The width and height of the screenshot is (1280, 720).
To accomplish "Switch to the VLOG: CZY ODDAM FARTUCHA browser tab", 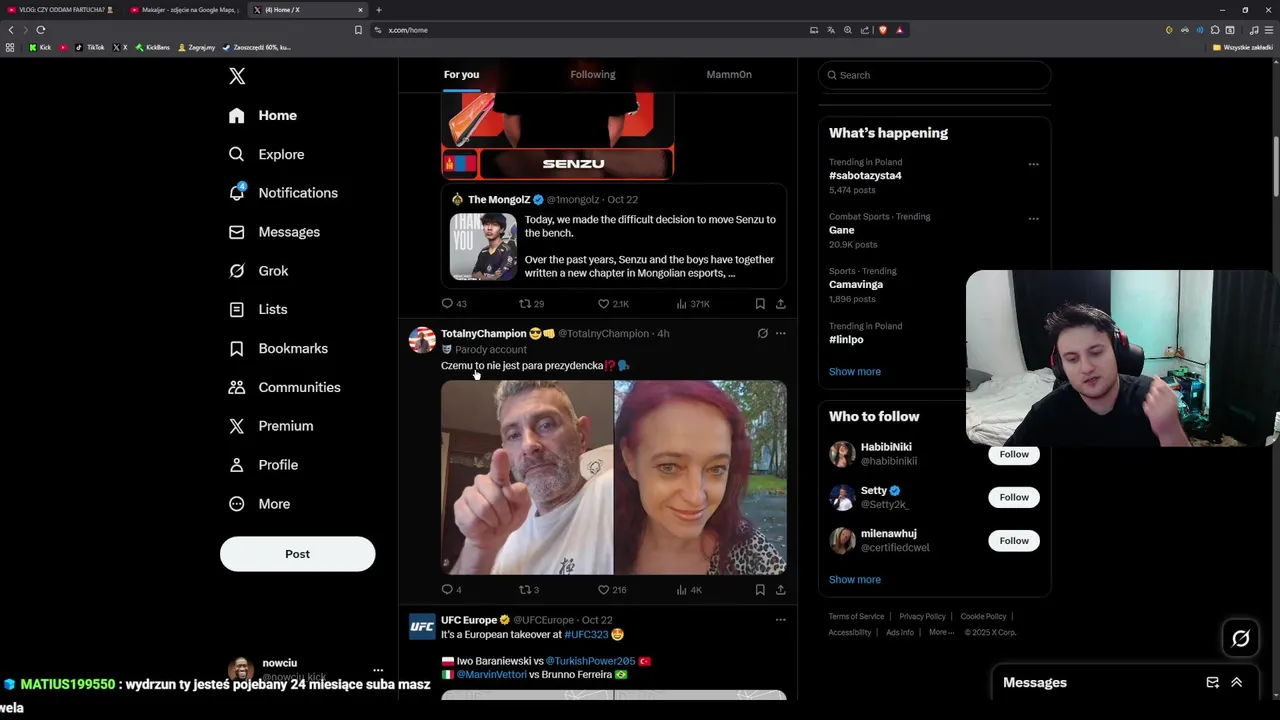I will (x=62, y=10).
